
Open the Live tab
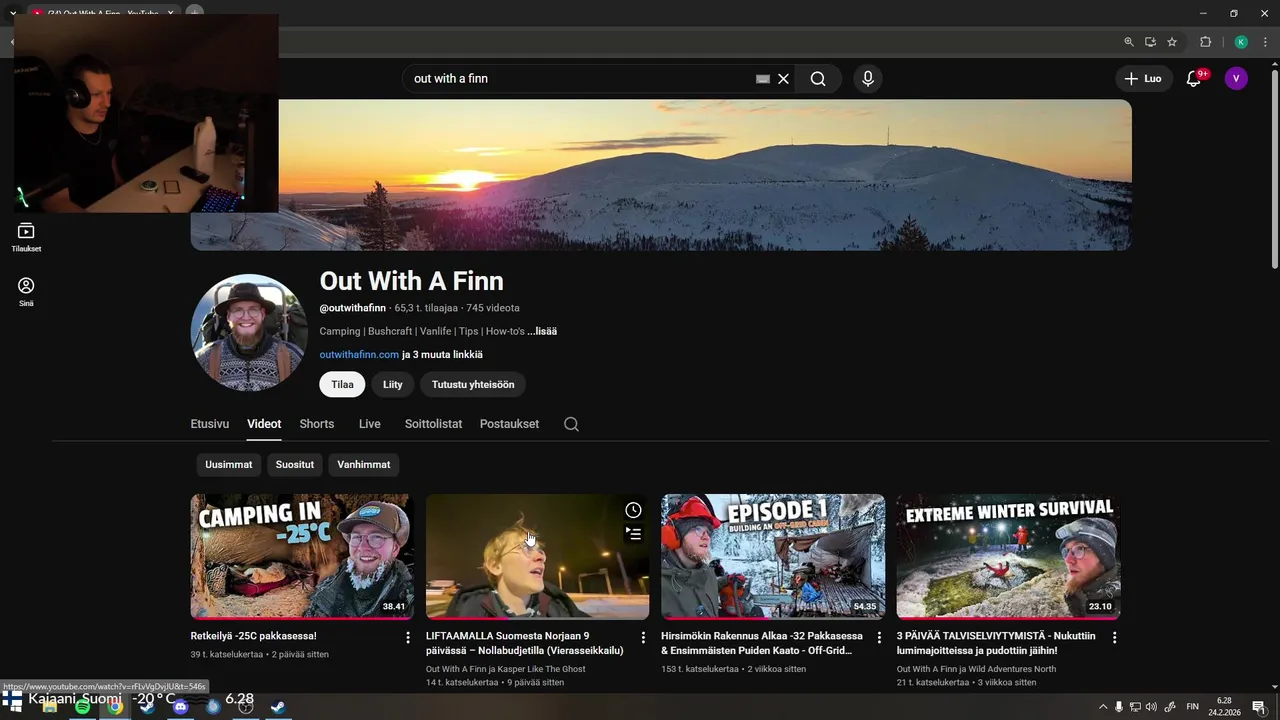click(370, 424)
